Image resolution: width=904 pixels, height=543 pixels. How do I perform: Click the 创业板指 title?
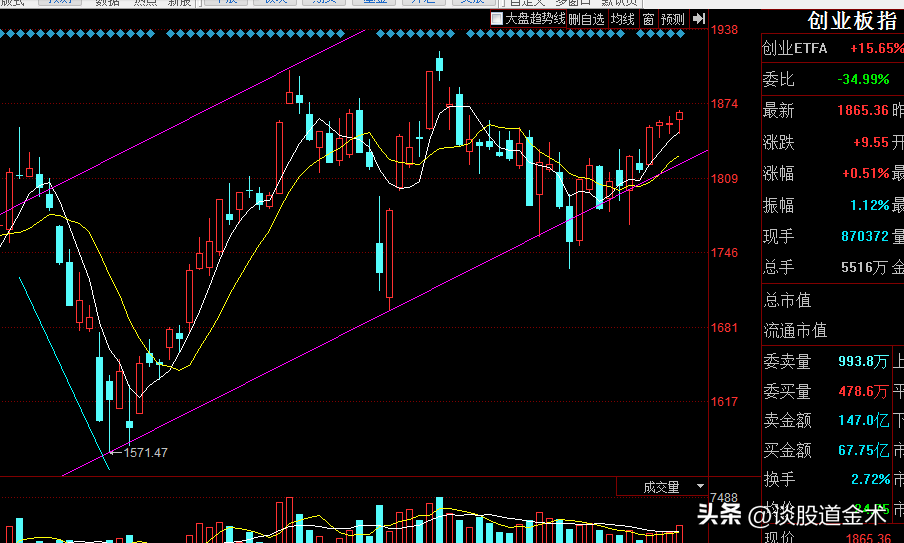coord(852,21)
